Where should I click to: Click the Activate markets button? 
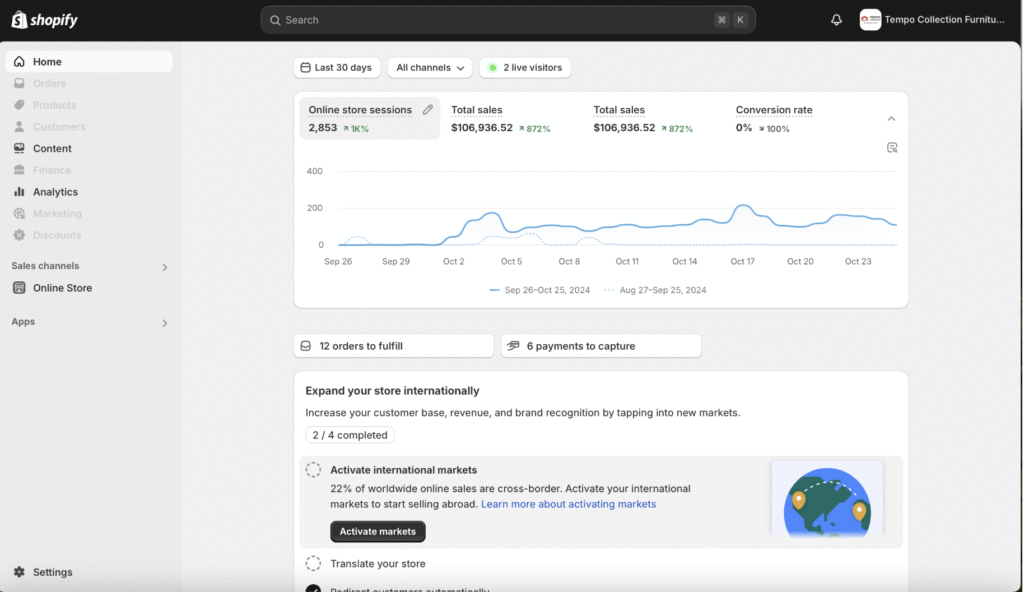377,531
